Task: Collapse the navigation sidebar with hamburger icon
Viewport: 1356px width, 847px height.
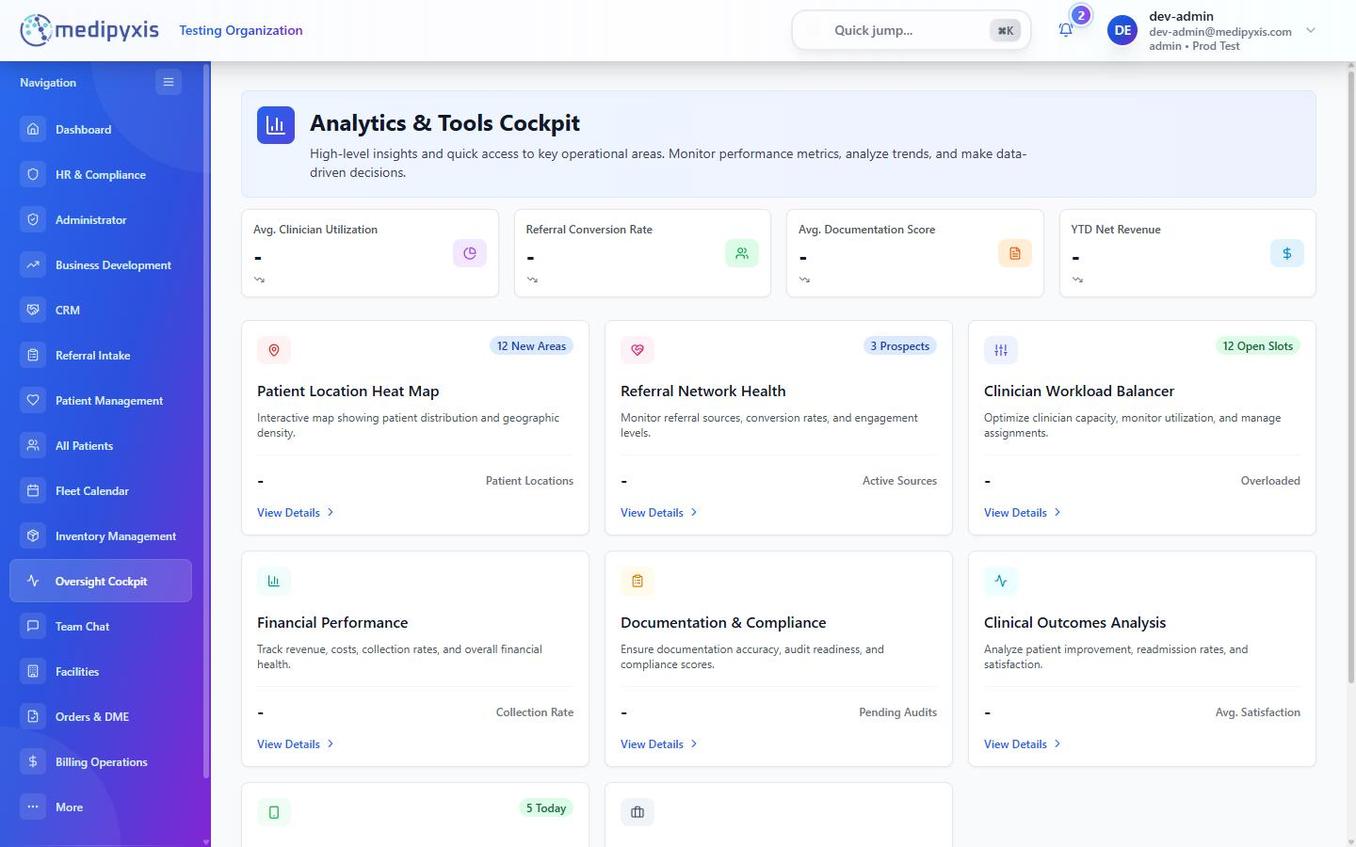Action: (168, 82)
